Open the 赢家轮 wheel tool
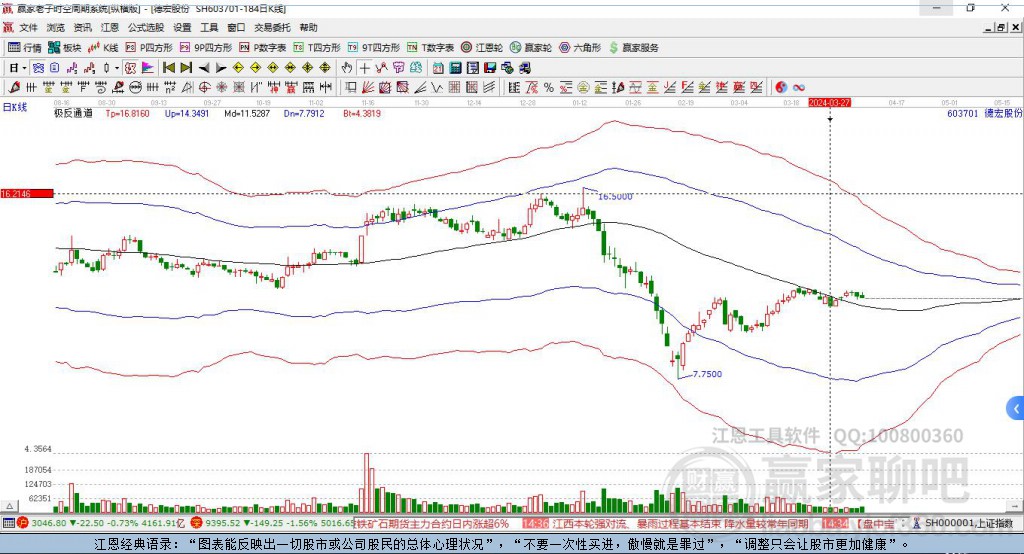 [x=531, y=48]
